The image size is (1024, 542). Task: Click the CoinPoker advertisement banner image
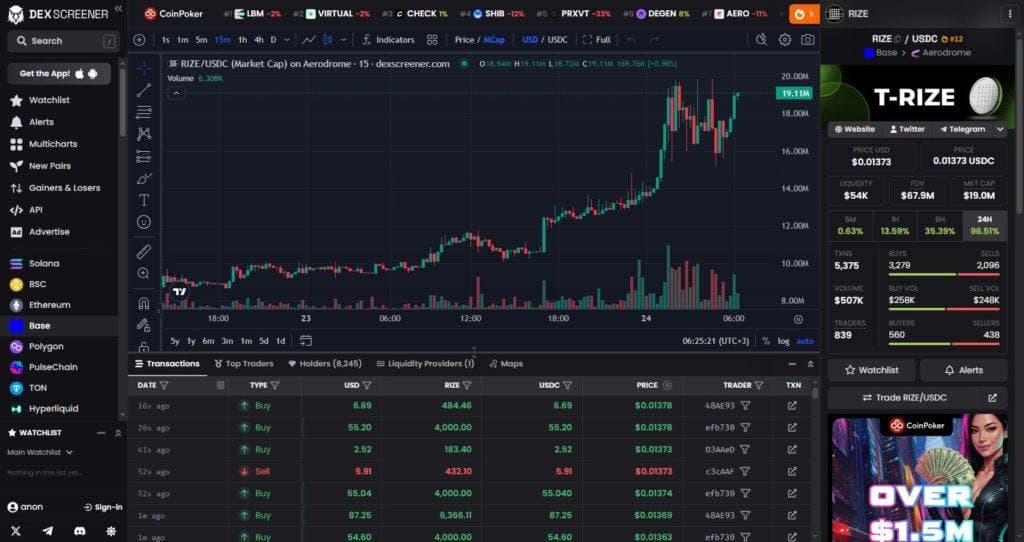tap(918, 478)
